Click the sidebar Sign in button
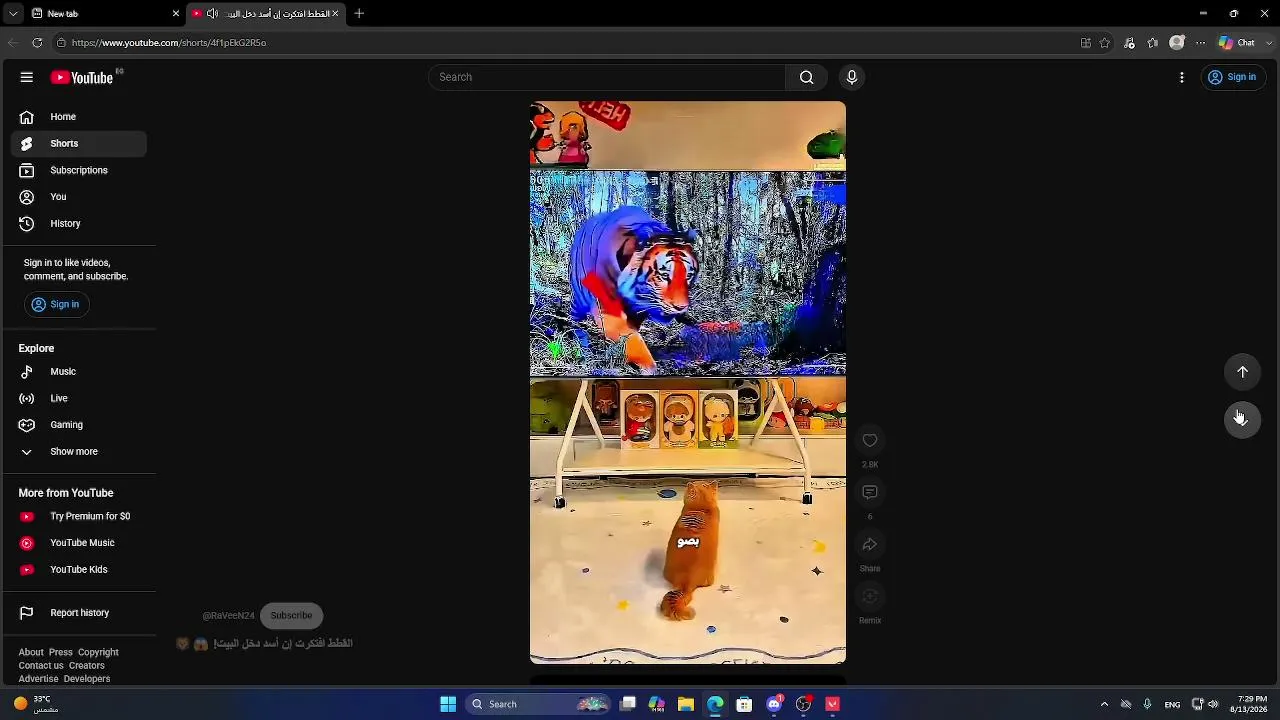The image size is (1280, 720). (56, 304)
